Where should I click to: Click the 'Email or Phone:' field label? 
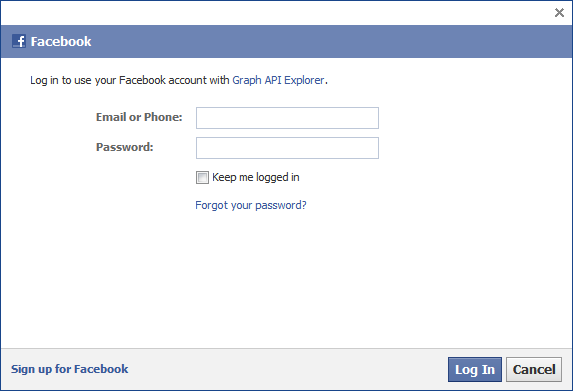139,117
